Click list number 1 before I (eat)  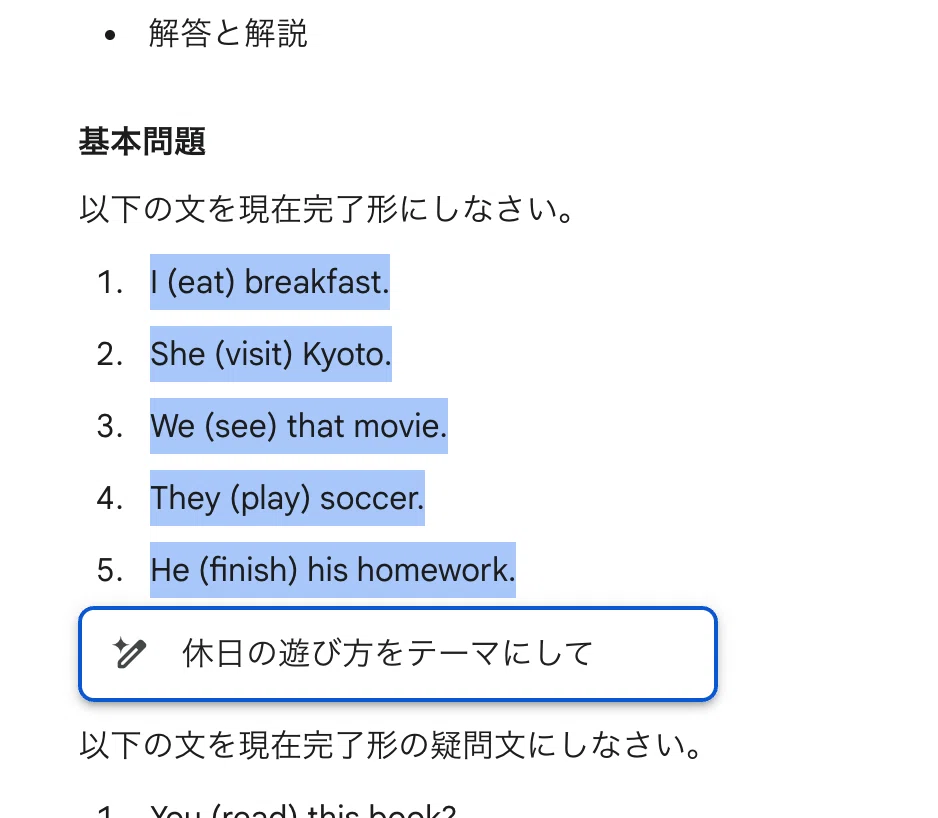pyautogui.click(x=110, y=282)
